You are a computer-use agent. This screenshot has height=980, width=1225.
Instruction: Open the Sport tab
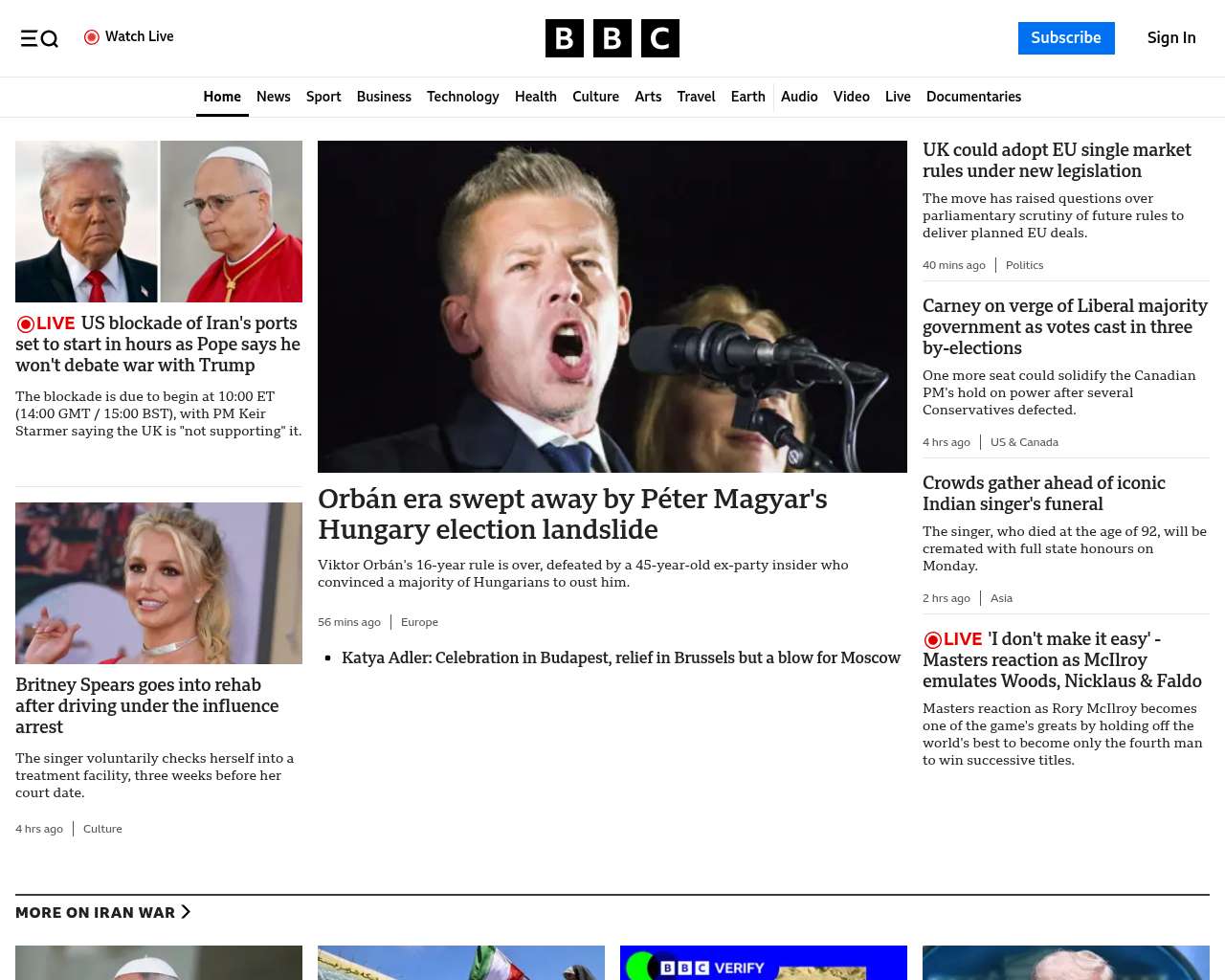(323, 97)
